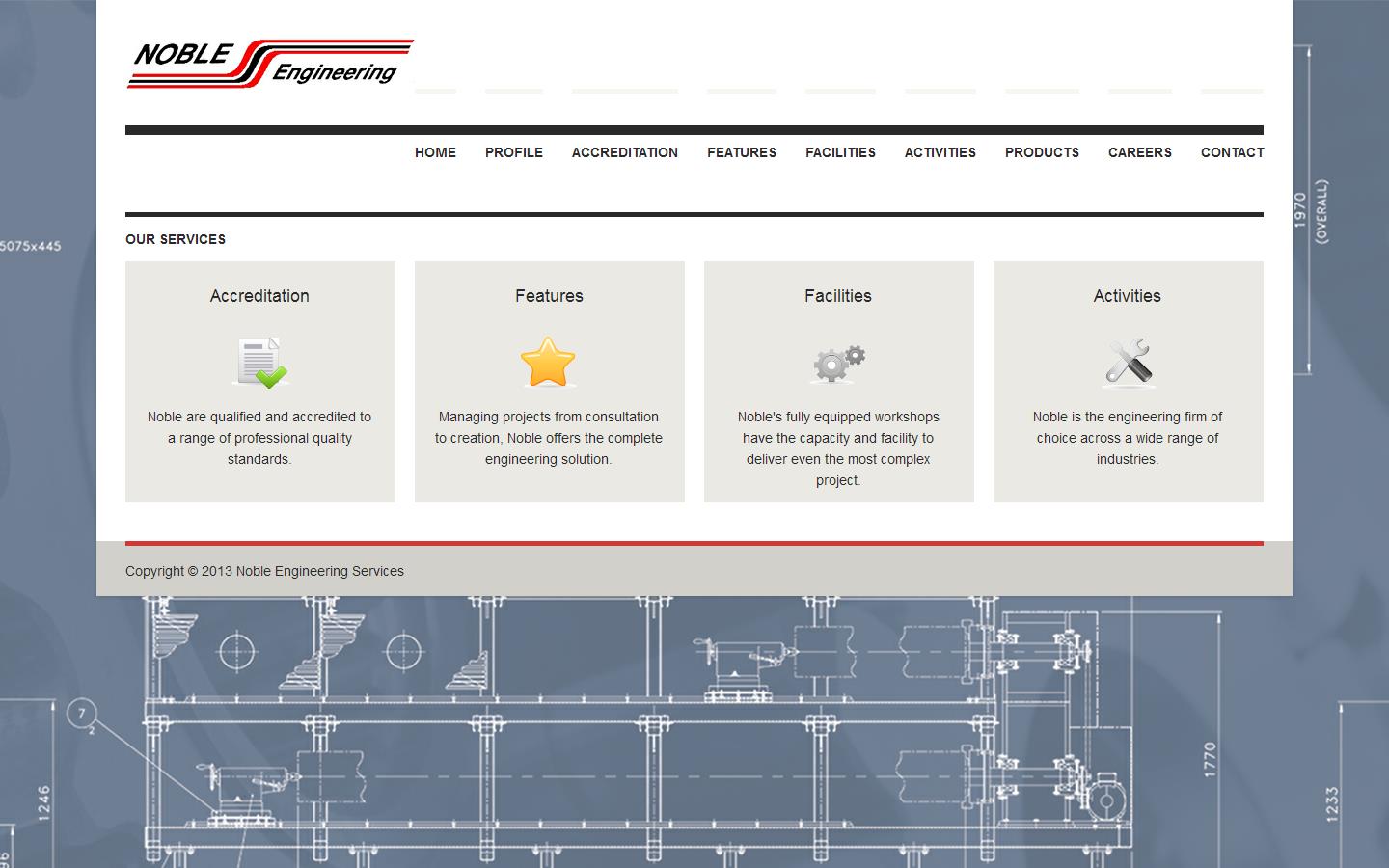Screen dimensions: 1389x868
Task: Open the CONTACT page
Action: pos(1232,152)
